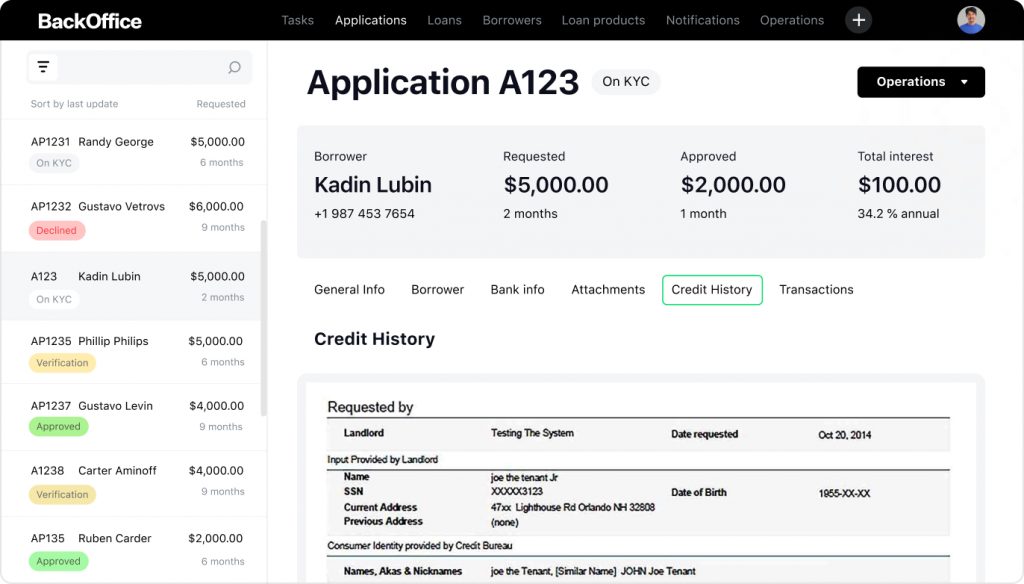The height and width of the screenshot is (584, 1024).
Task: Select application A123 Kadin Lubin in list
Action: click(133, 286)
